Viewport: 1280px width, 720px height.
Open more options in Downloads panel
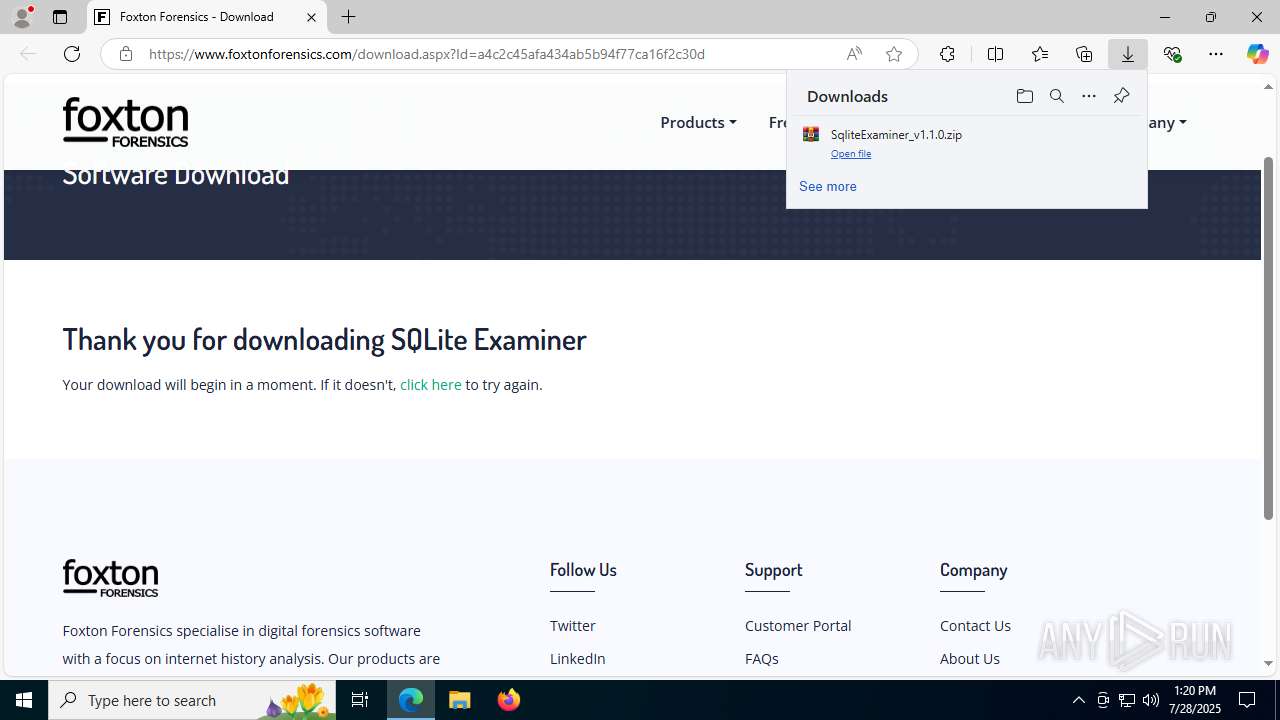click(1088, 96)
